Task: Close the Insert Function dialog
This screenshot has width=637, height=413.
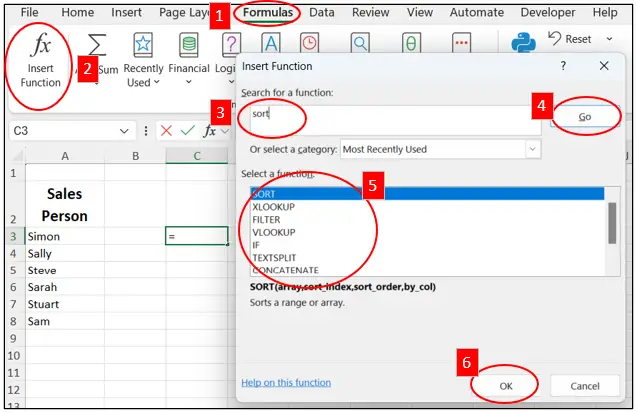Action: pos(604,65)
